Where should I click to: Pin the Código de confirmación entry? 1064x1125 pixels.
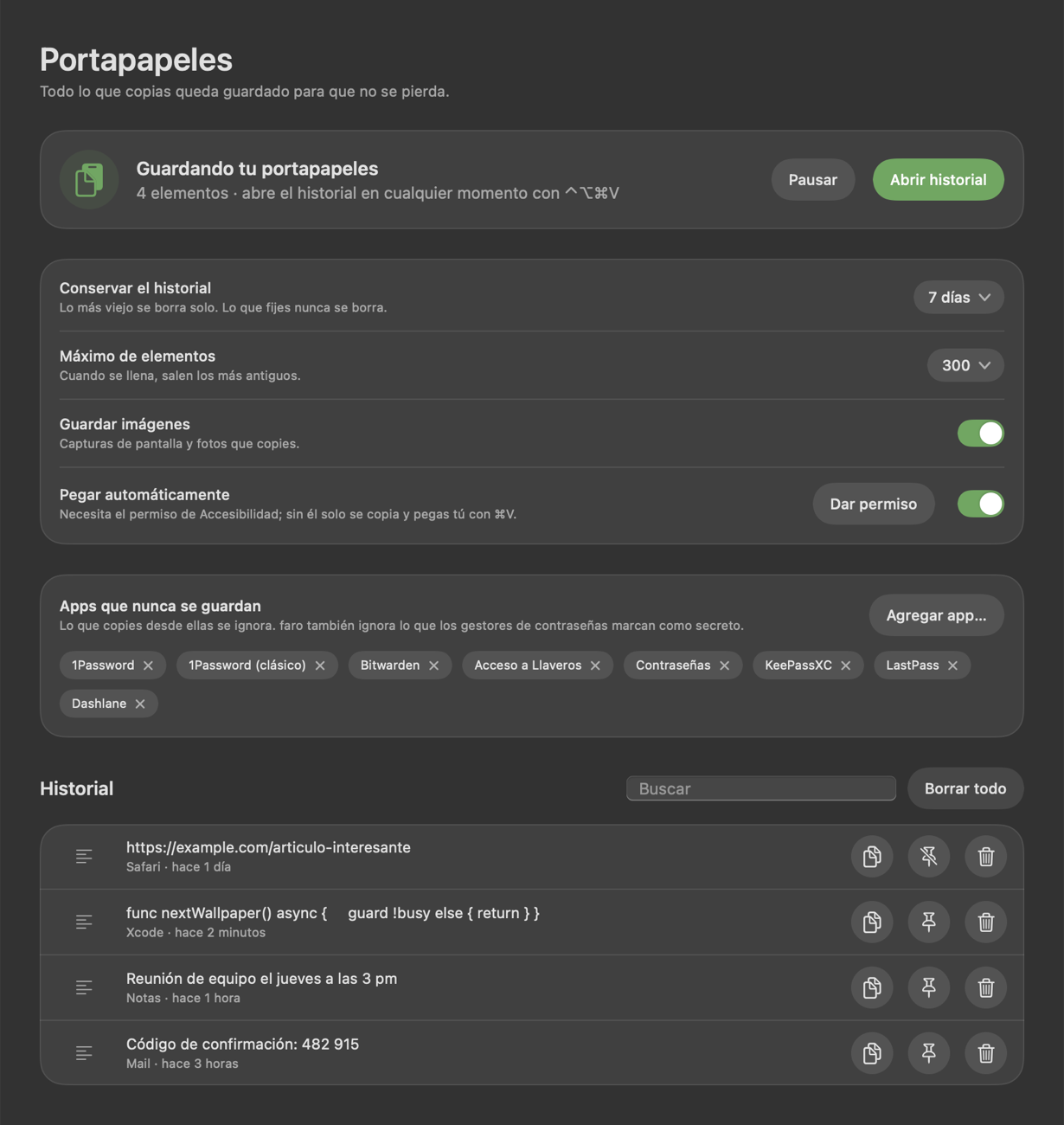929,1053
